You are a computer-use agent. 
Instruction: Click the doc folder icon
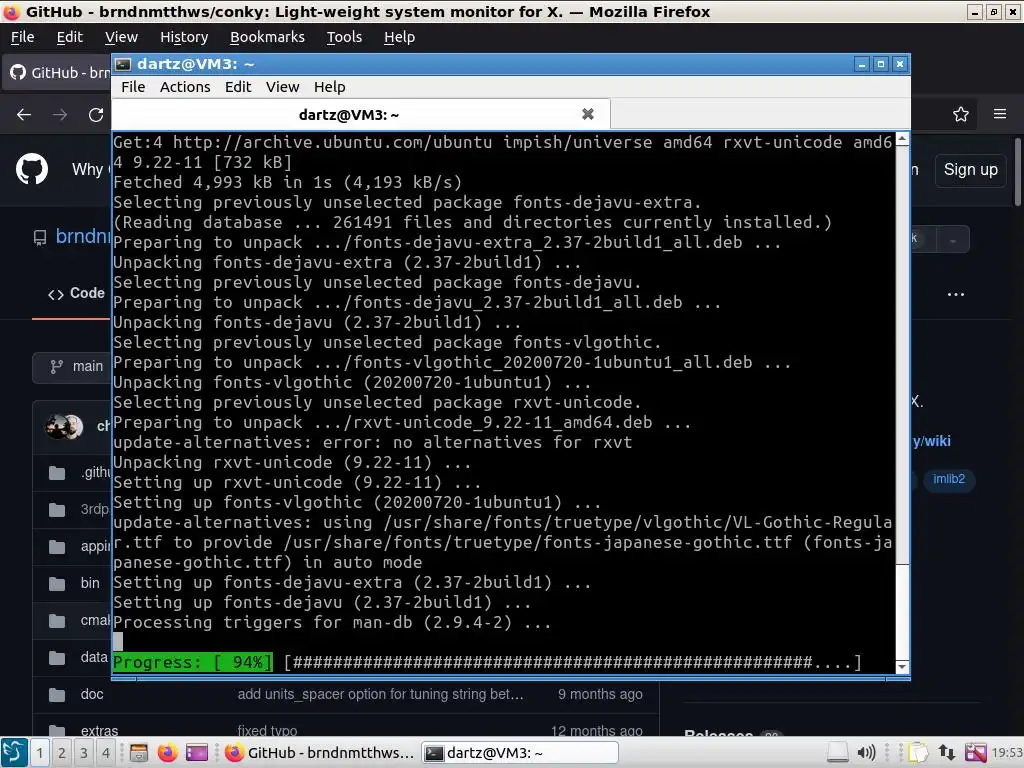(57, 694)
